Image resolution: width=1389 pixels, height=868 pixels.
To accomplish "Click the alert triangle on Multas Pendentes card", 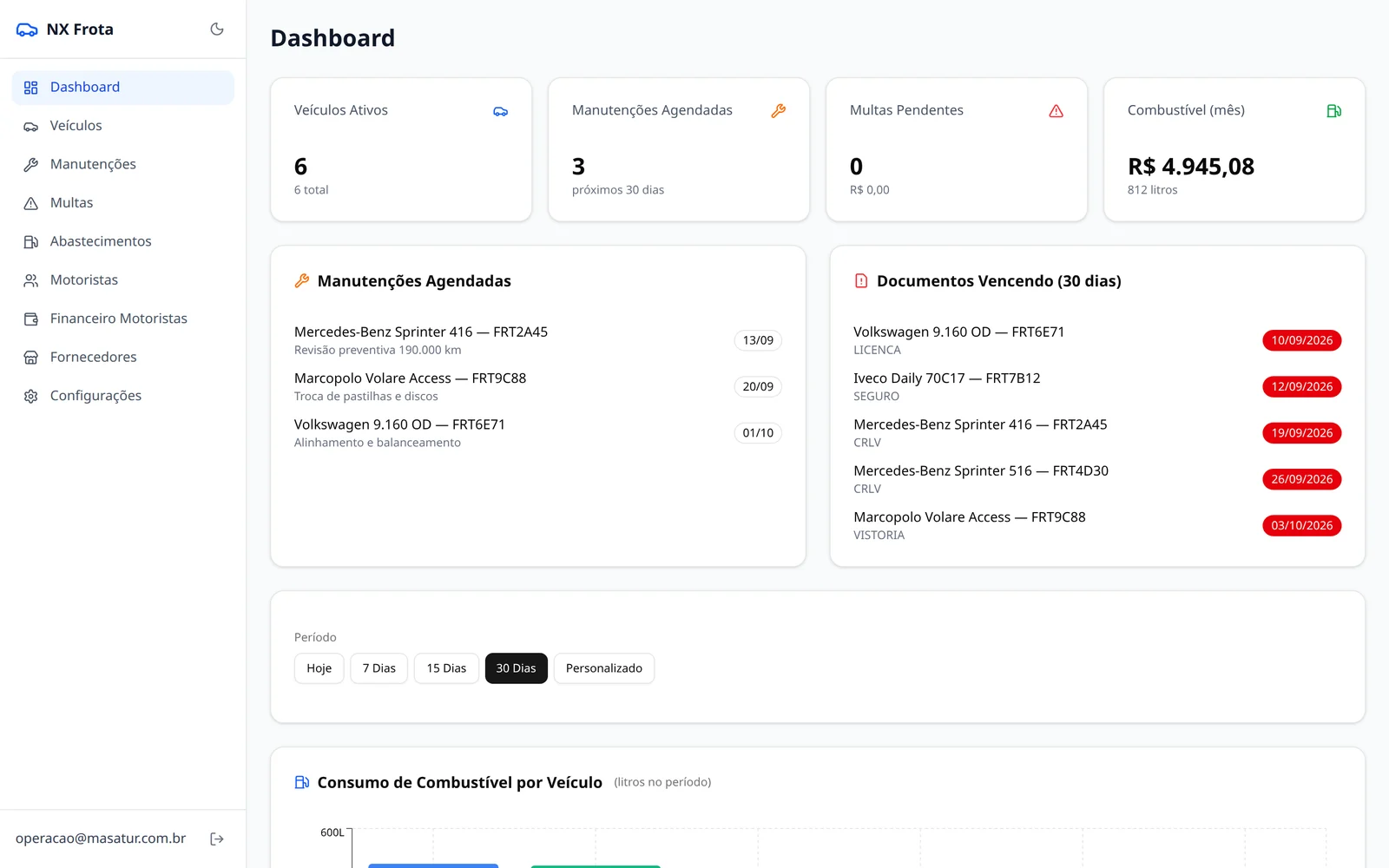I will 1057,111.
